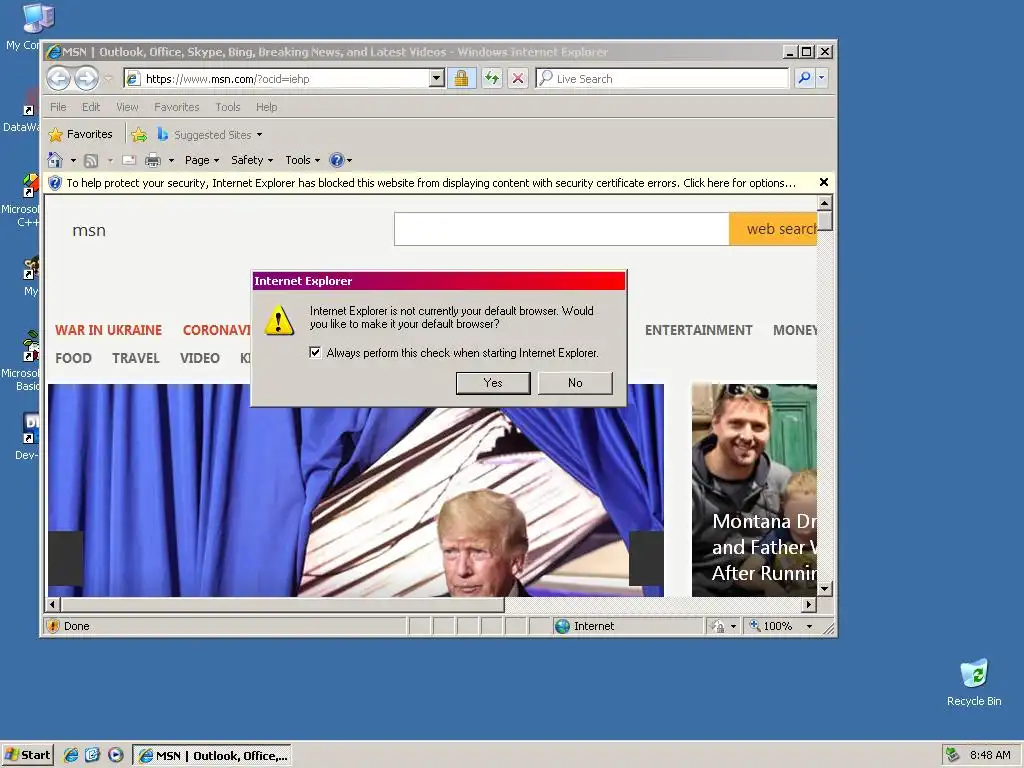Viewport: 1024px width, 768px height.
Task: Close the security information bar
Action: 824,182
